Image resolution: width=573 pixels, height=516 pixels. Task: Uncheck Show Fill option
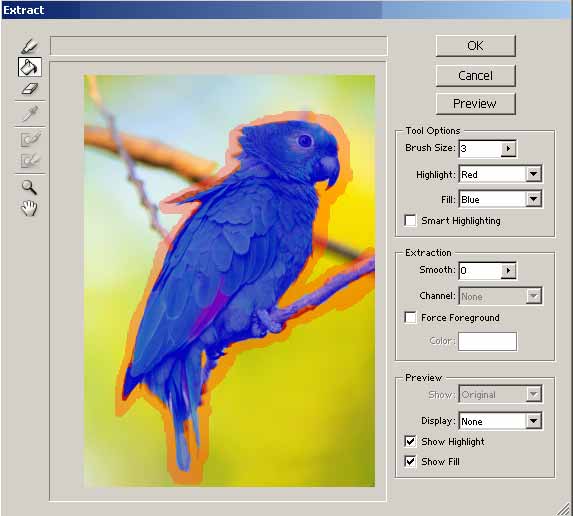click(410, 462)
